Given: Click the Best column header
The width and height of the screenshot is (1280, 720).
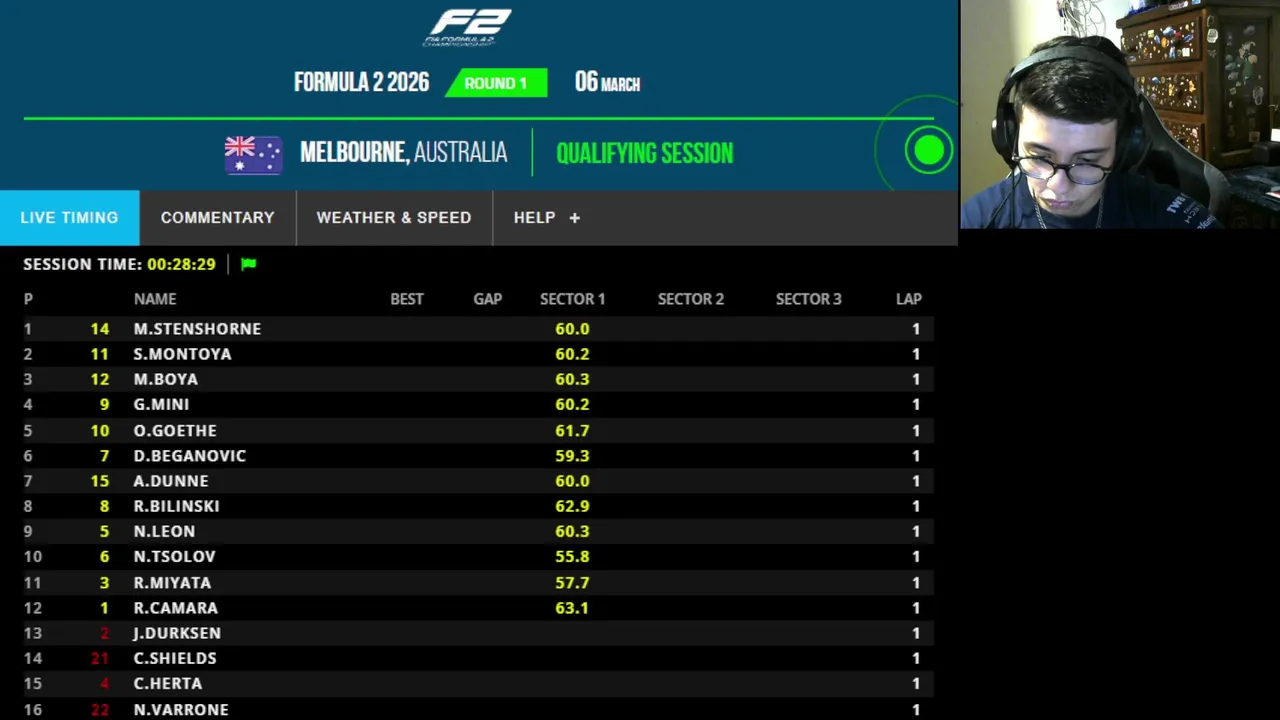Looking at the screenshot, I should point(407,299).
